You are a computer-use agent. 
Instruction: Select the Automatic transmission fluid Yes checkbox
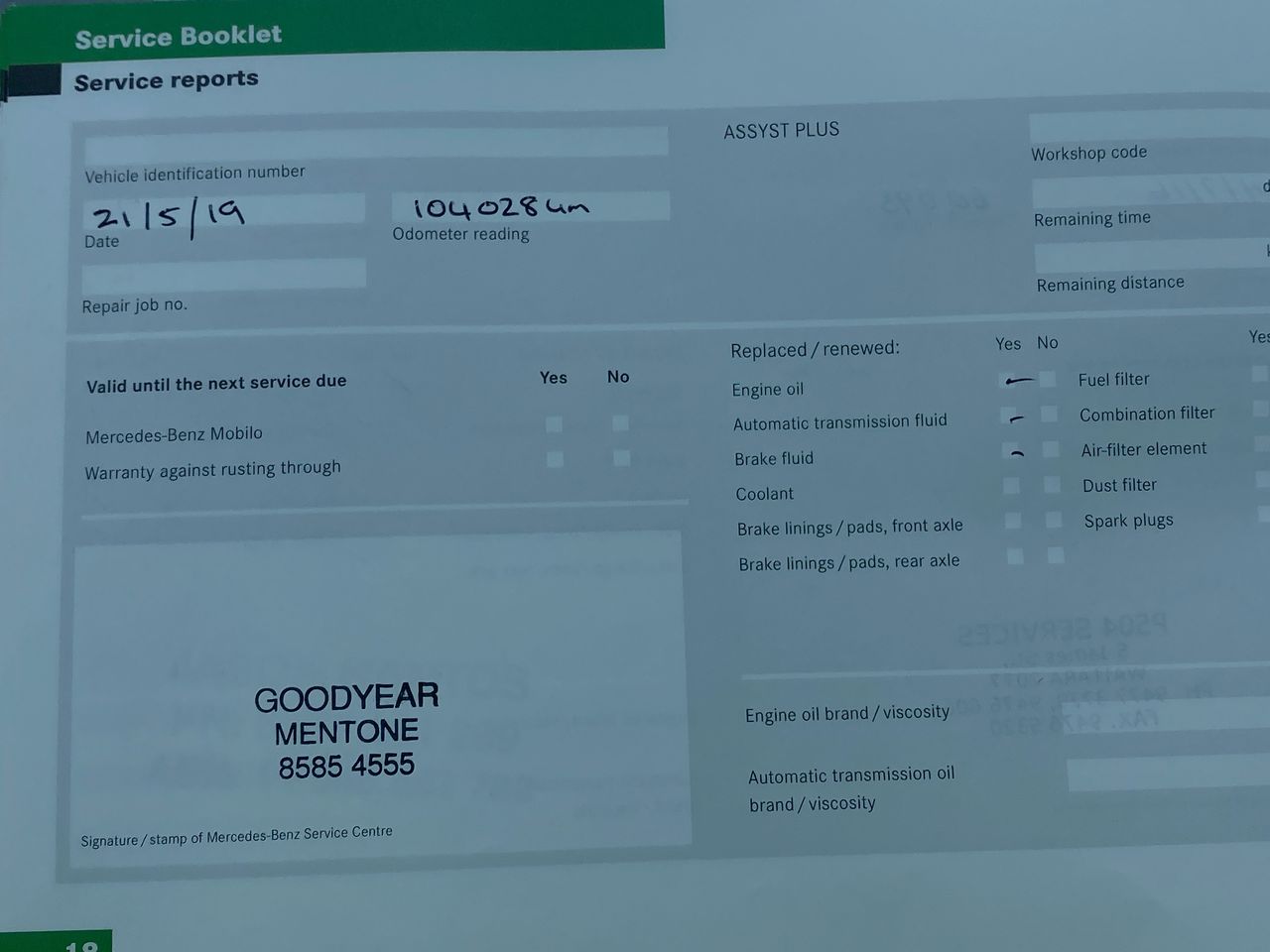1011,416
